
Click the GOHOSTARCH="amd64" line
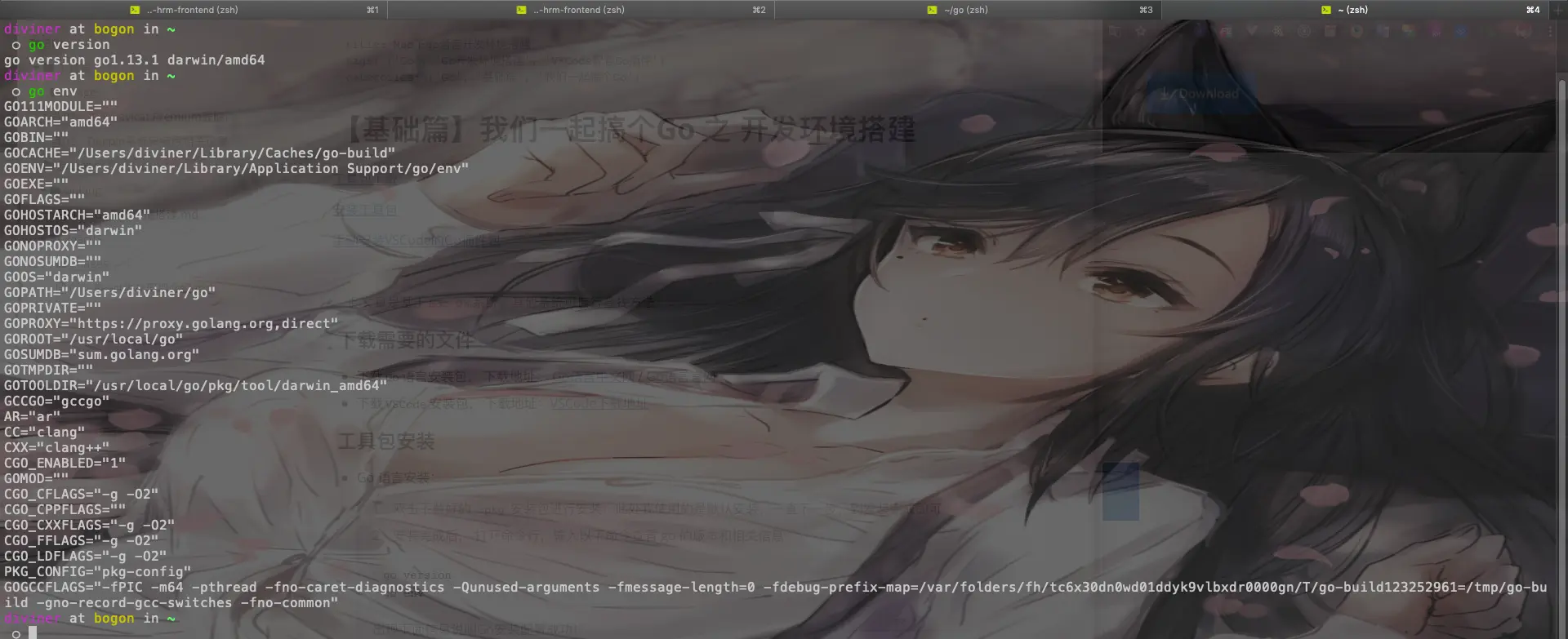[77, 215]
